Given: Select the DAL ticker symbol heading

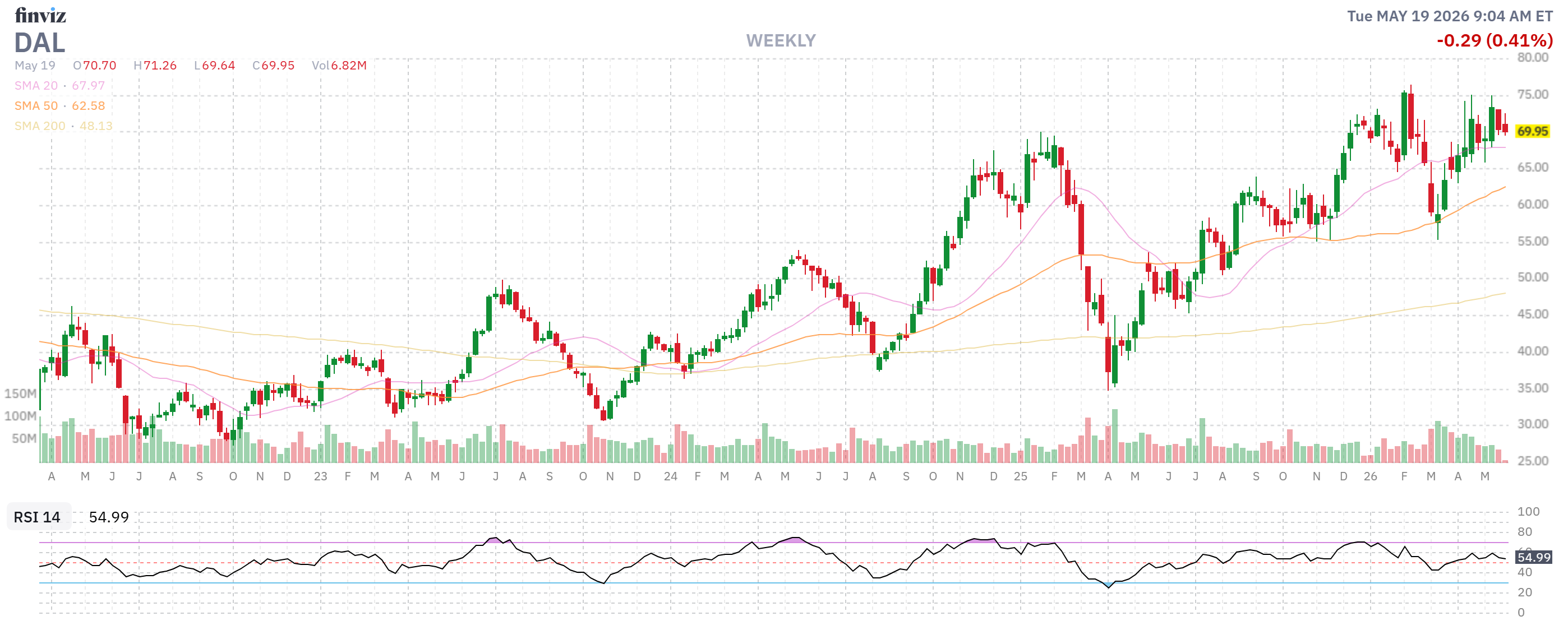Looking at the screenshot, I should (x=40, y=43).
